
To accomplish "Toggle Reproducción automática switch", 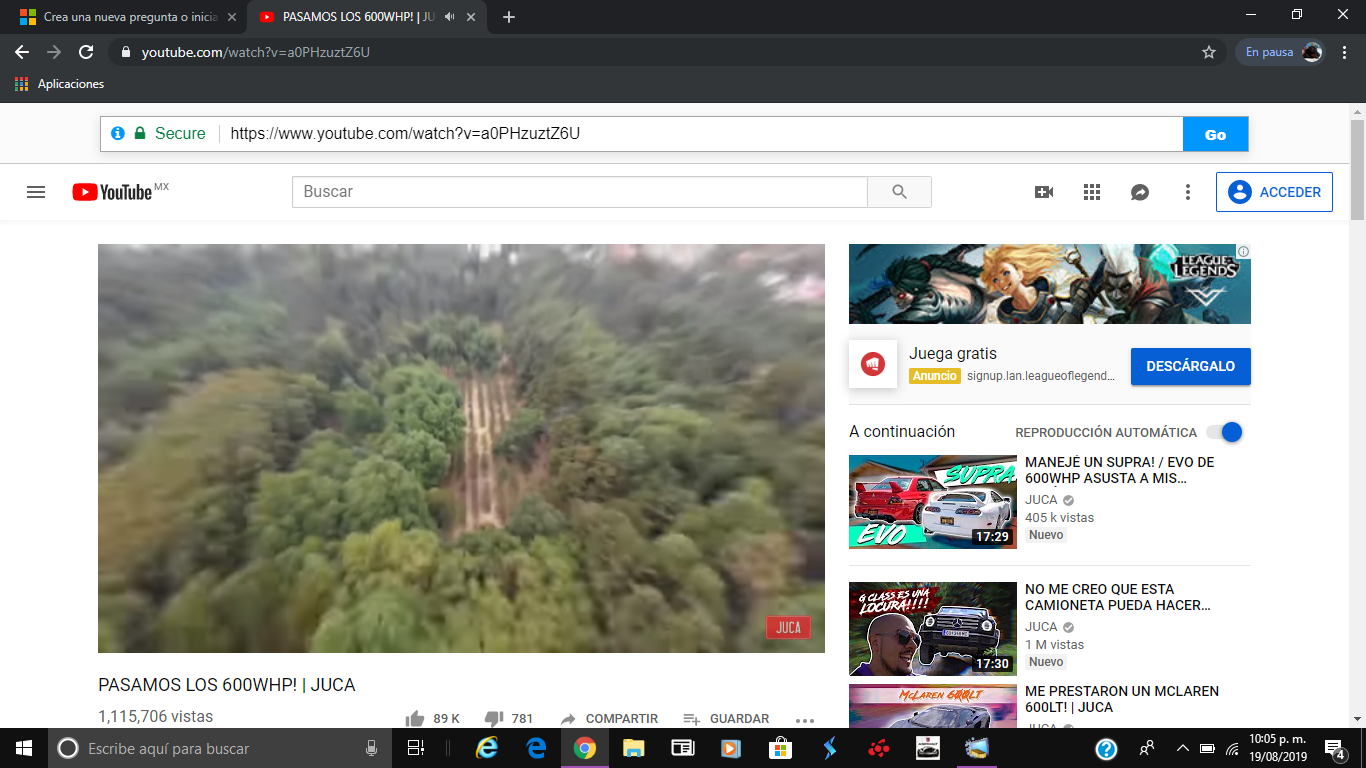I will [1224, 432].
